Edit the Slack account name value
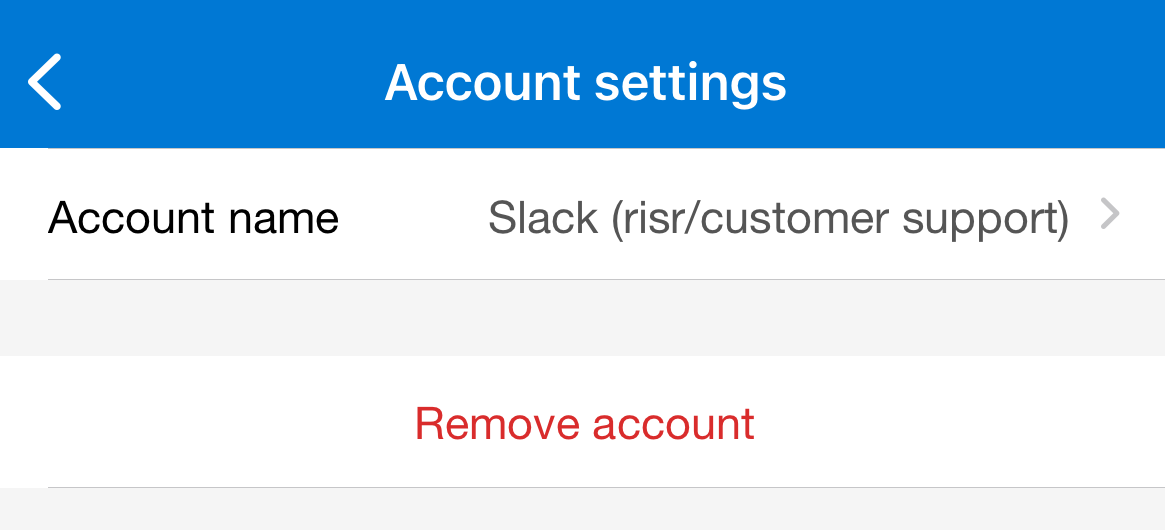 (x=778, y=217)
